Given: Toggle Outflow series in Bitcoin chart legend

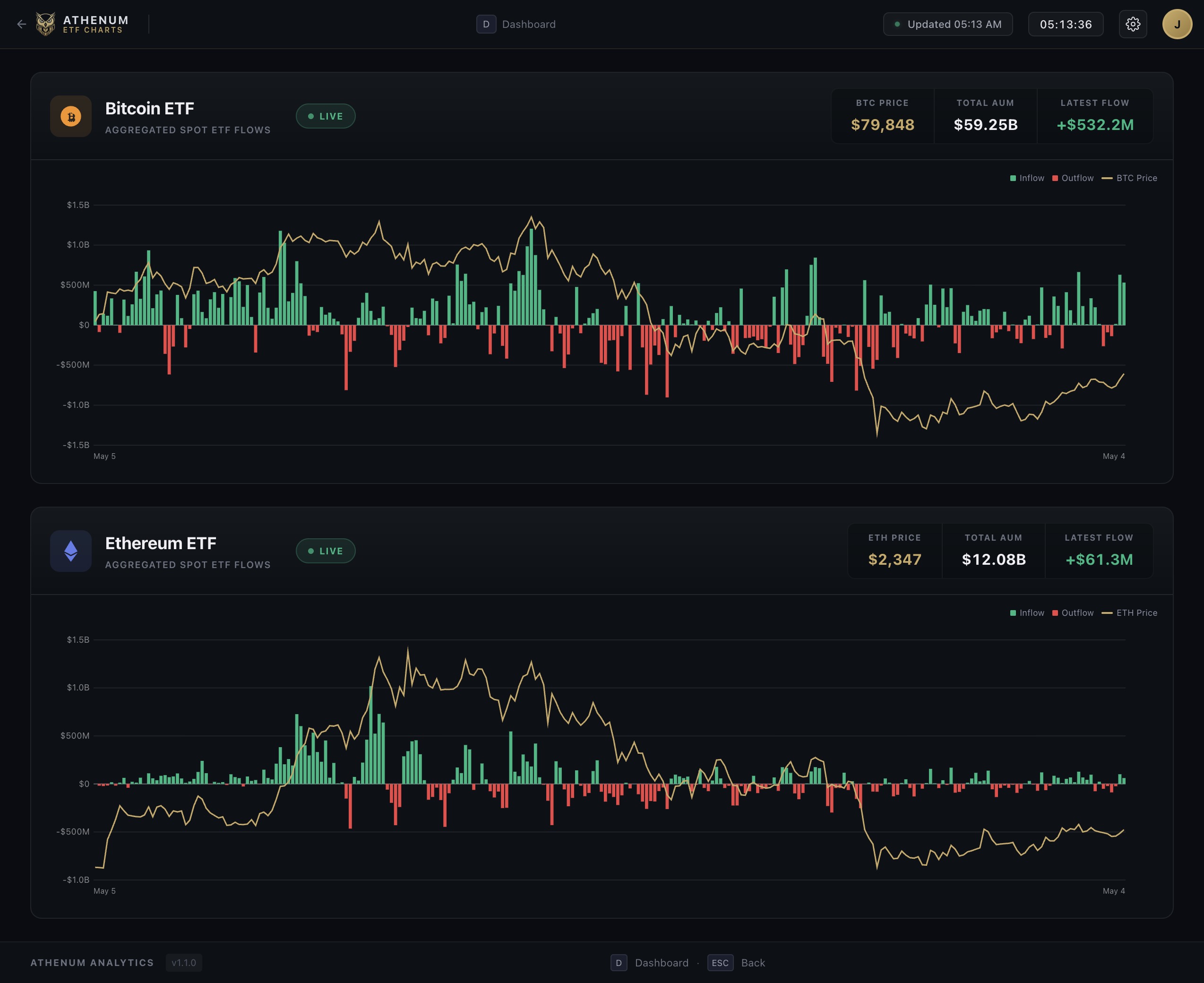Looking at the screenshot, I should coord(1073,178).
